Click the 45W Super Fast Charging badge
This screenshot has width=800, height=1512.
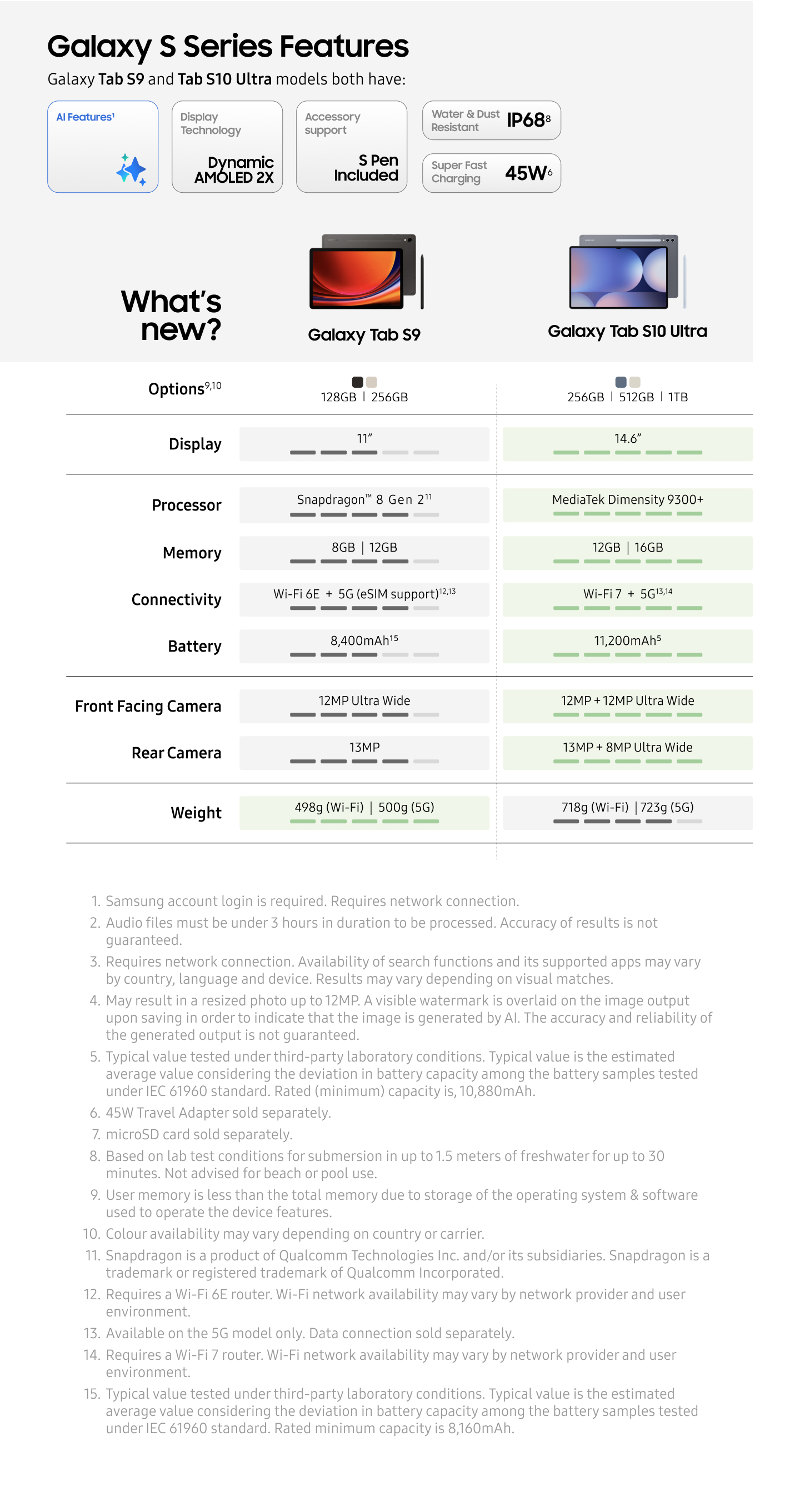491,173
